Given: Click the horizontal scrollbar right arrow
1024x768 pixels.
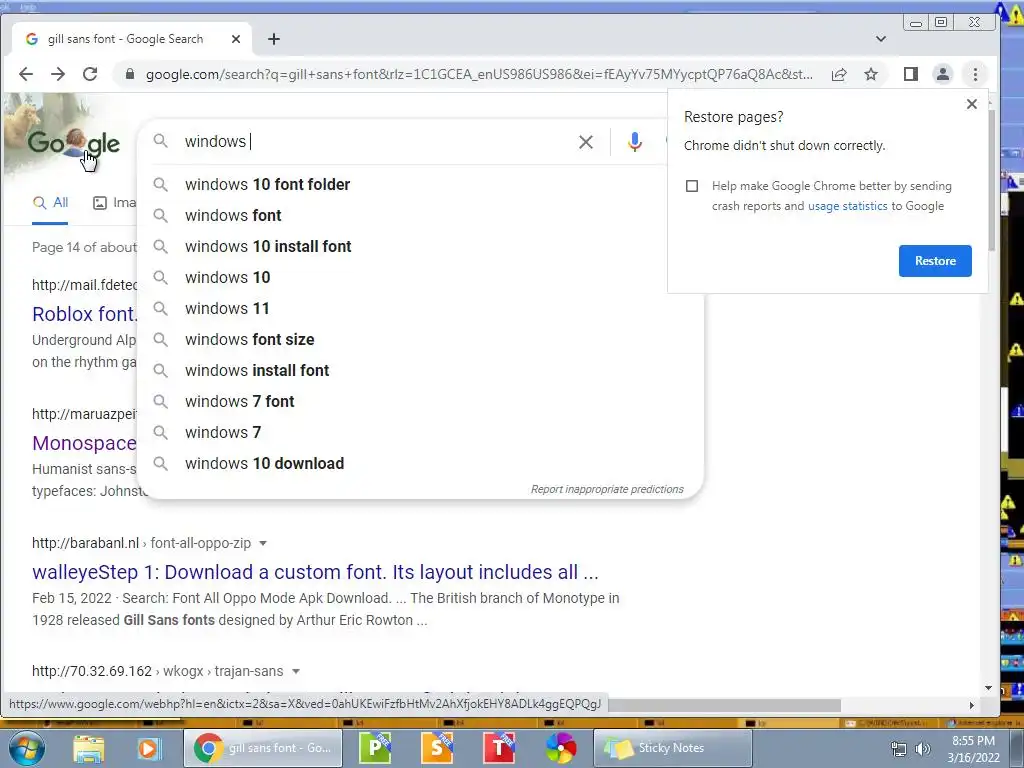Looking at the screenshot, I should [972, 705].
